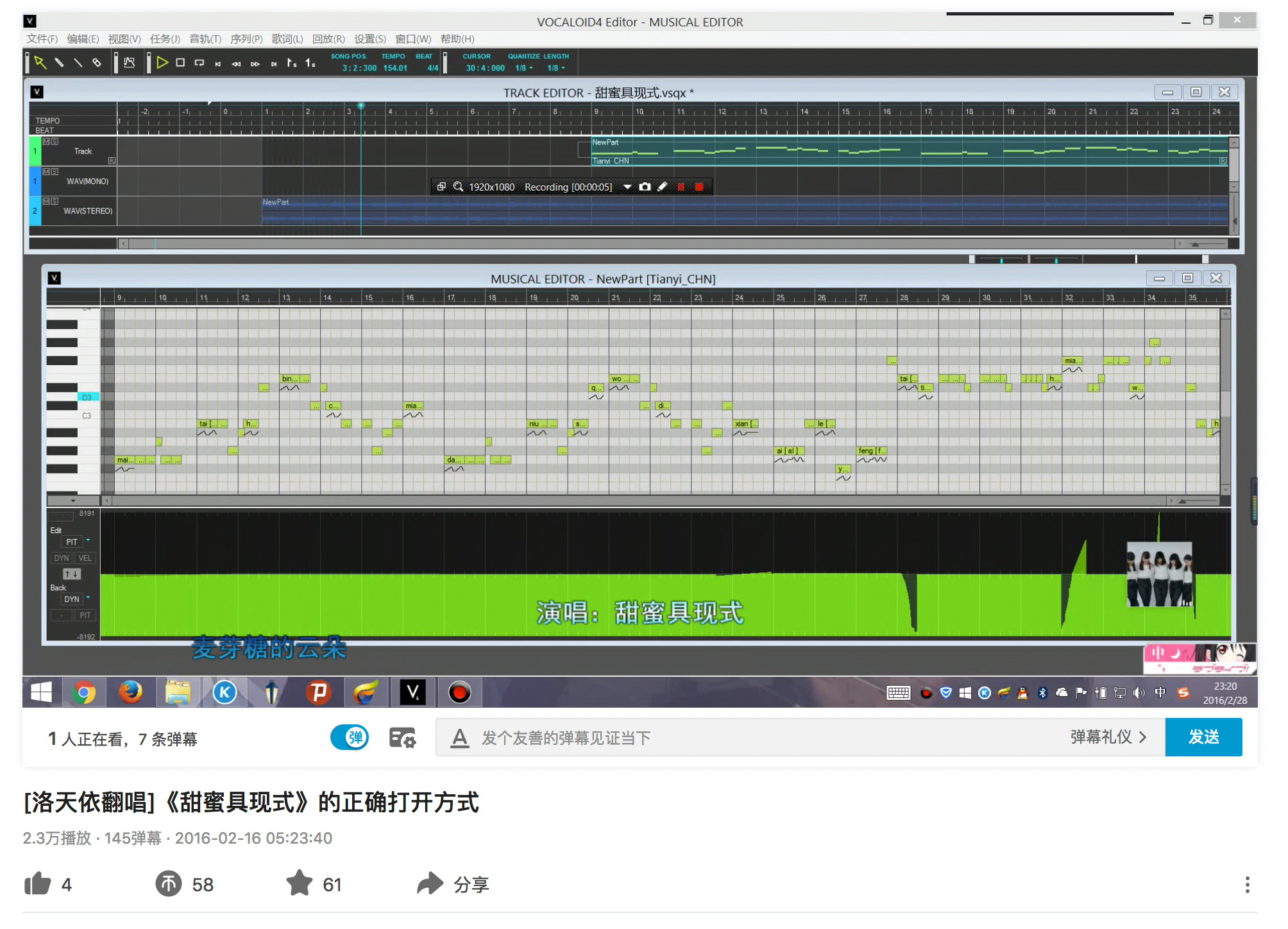The width and height of the screenshot is (1288, 929).
Task: Open the recording overlay options dropdown arrow
Action: tap(627, 187)
